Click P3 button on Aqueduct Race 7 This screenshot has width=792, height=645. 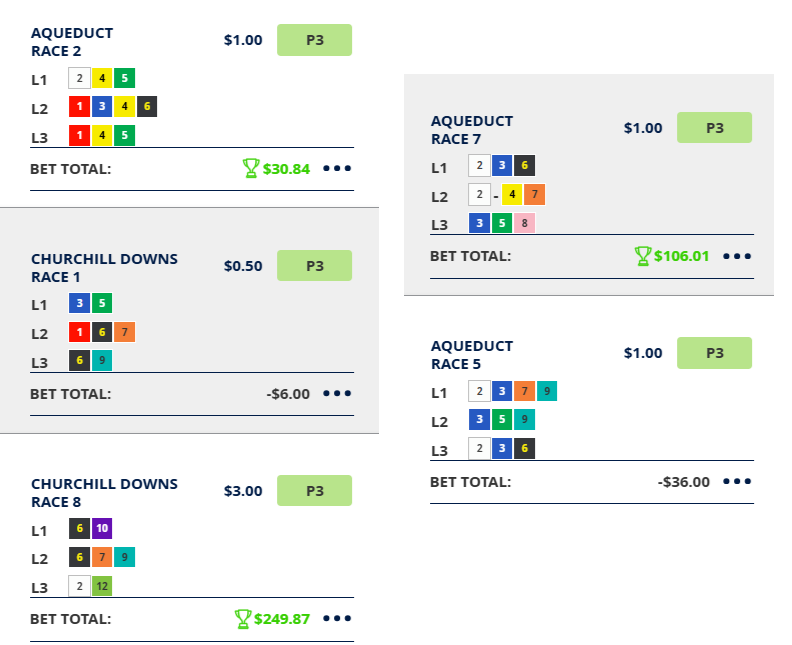[x=714, y=128]
